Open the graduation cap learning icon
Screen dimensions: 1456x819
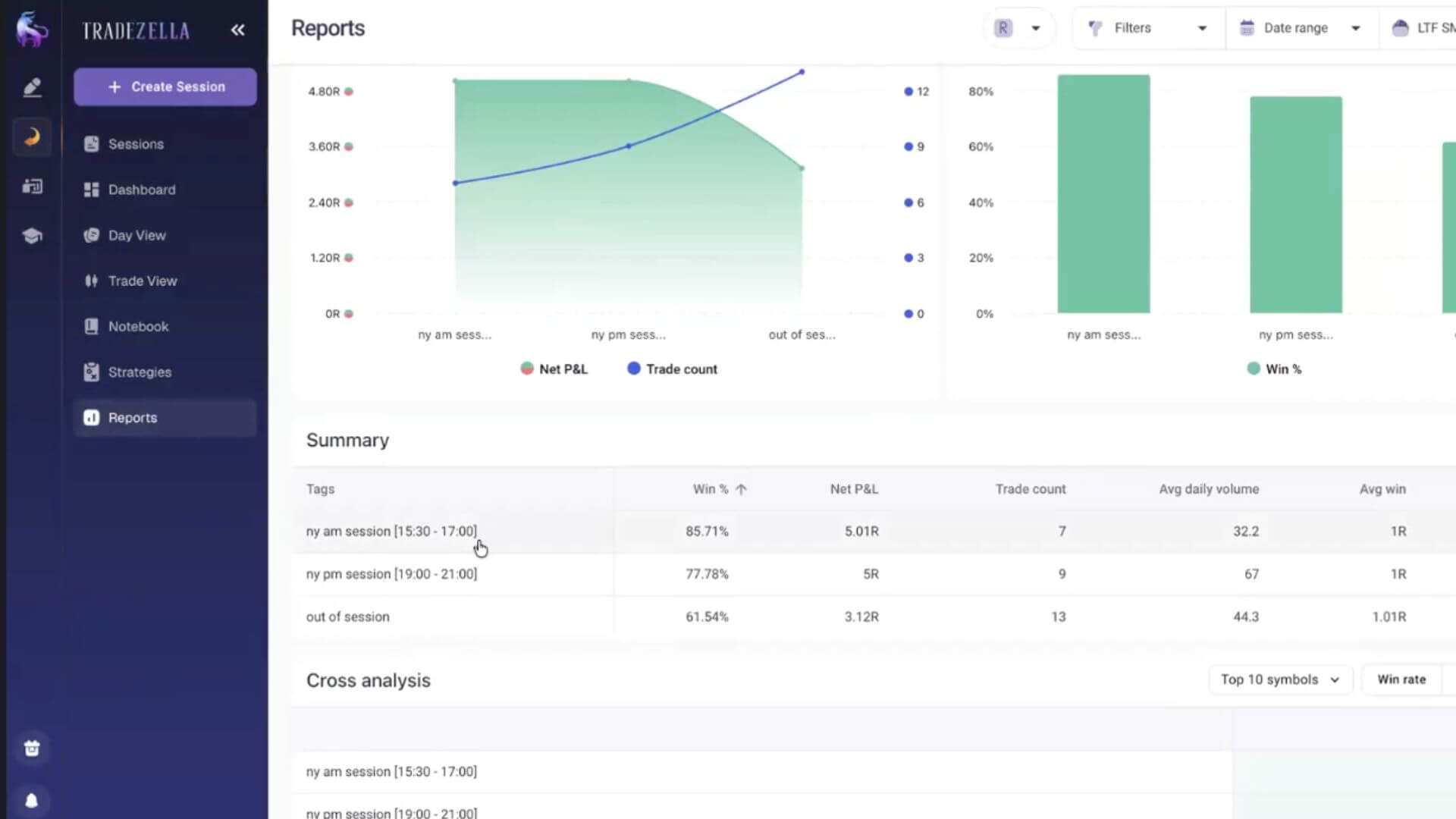(x=32, y=236)
